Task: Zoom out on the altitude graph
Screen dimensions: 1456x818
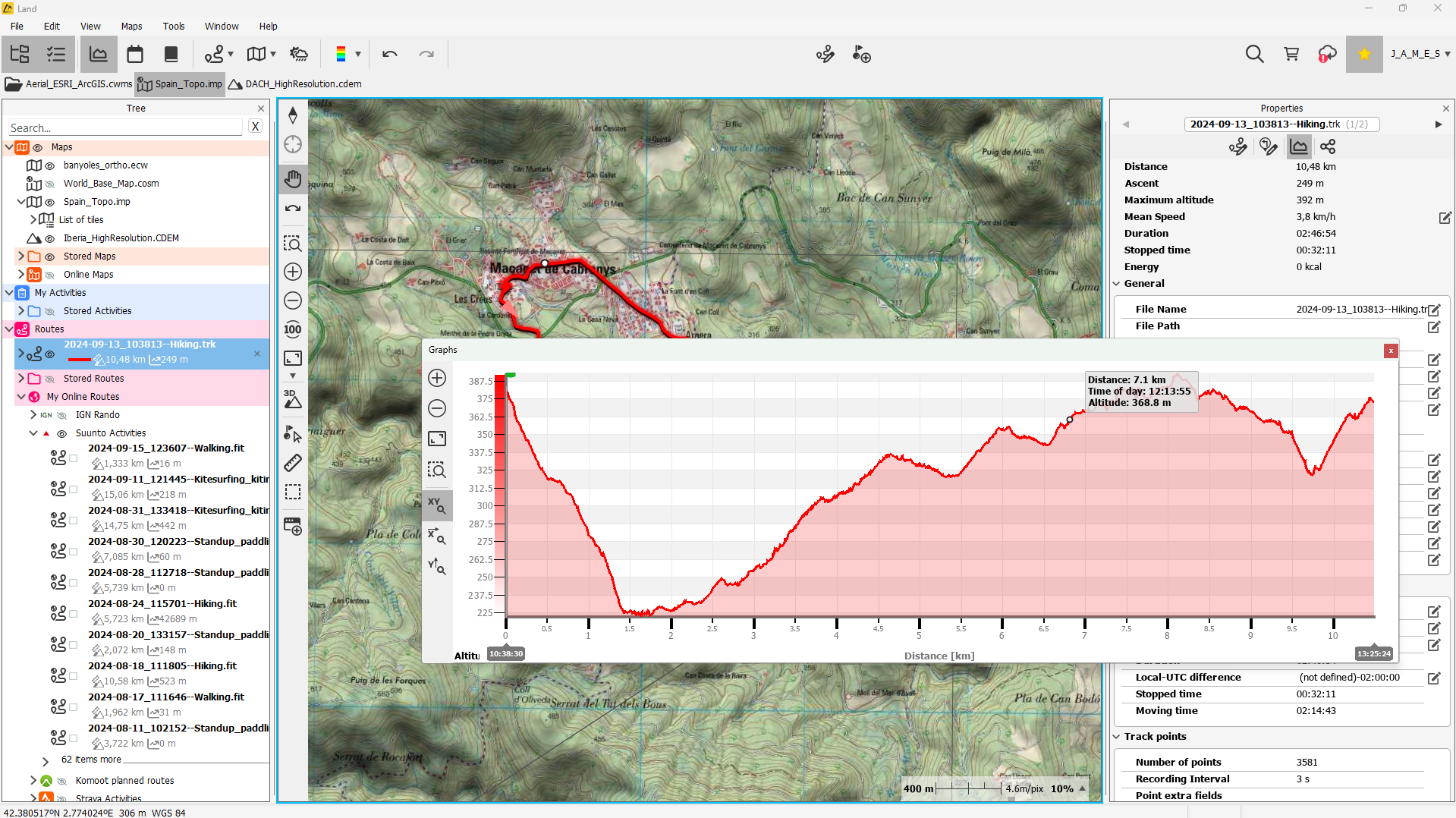Action: (437, 408)
